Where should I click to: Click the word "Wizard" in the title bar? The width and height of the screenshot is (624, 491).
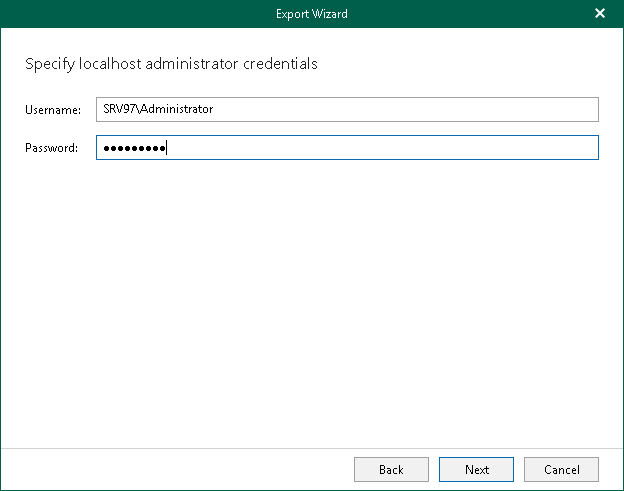329,14
